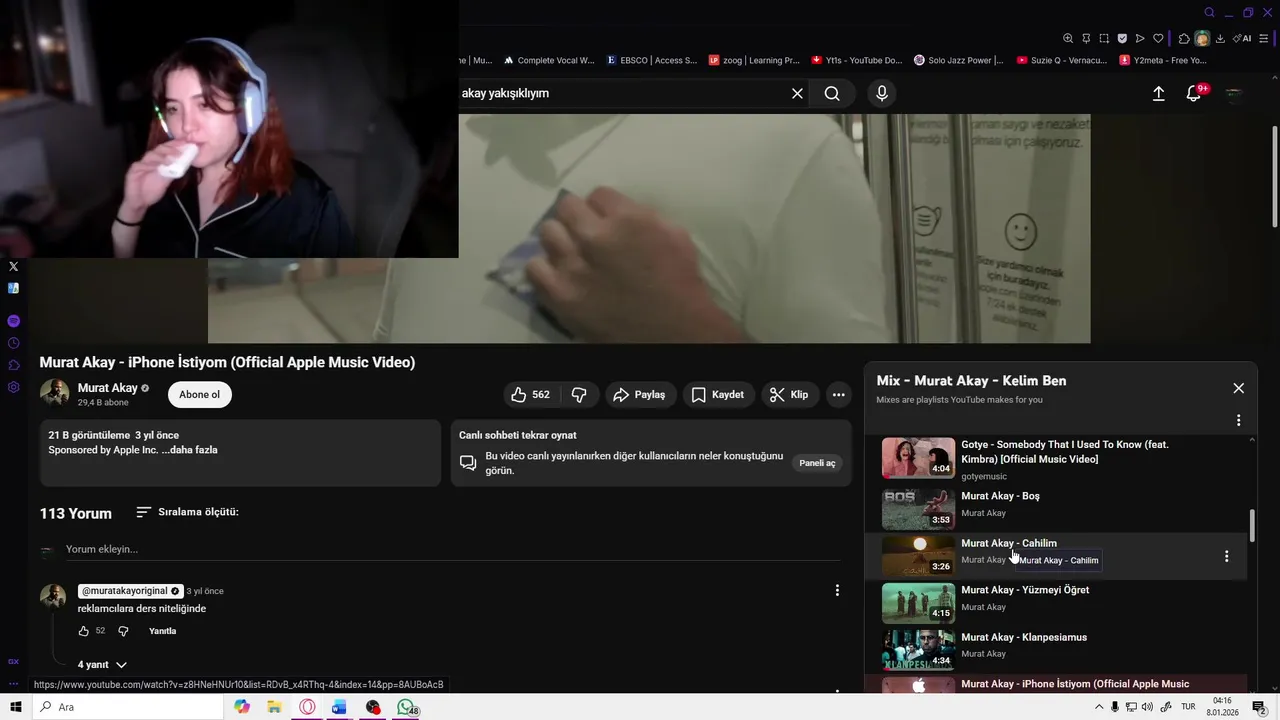The image size is (1280, 720).
Task: Expand description with ...daha fazla
Action: point(189,450)
